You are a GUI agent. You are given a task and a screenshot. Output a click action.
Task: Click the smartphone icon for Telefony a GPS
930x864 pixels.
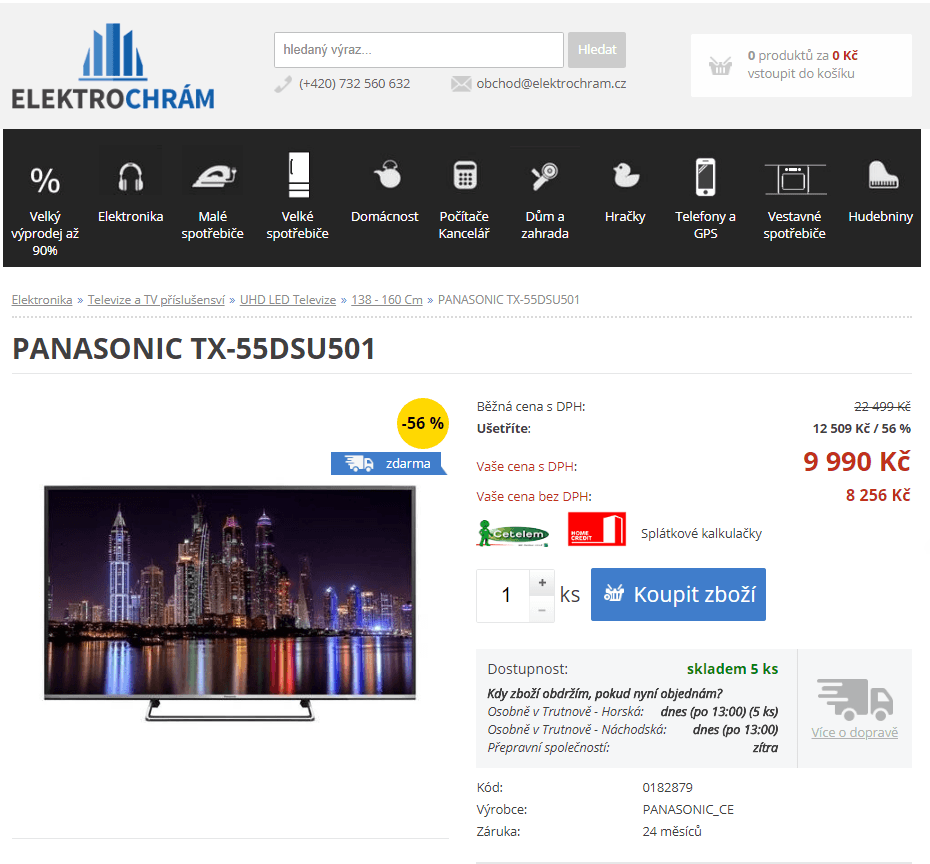[705, 177]
